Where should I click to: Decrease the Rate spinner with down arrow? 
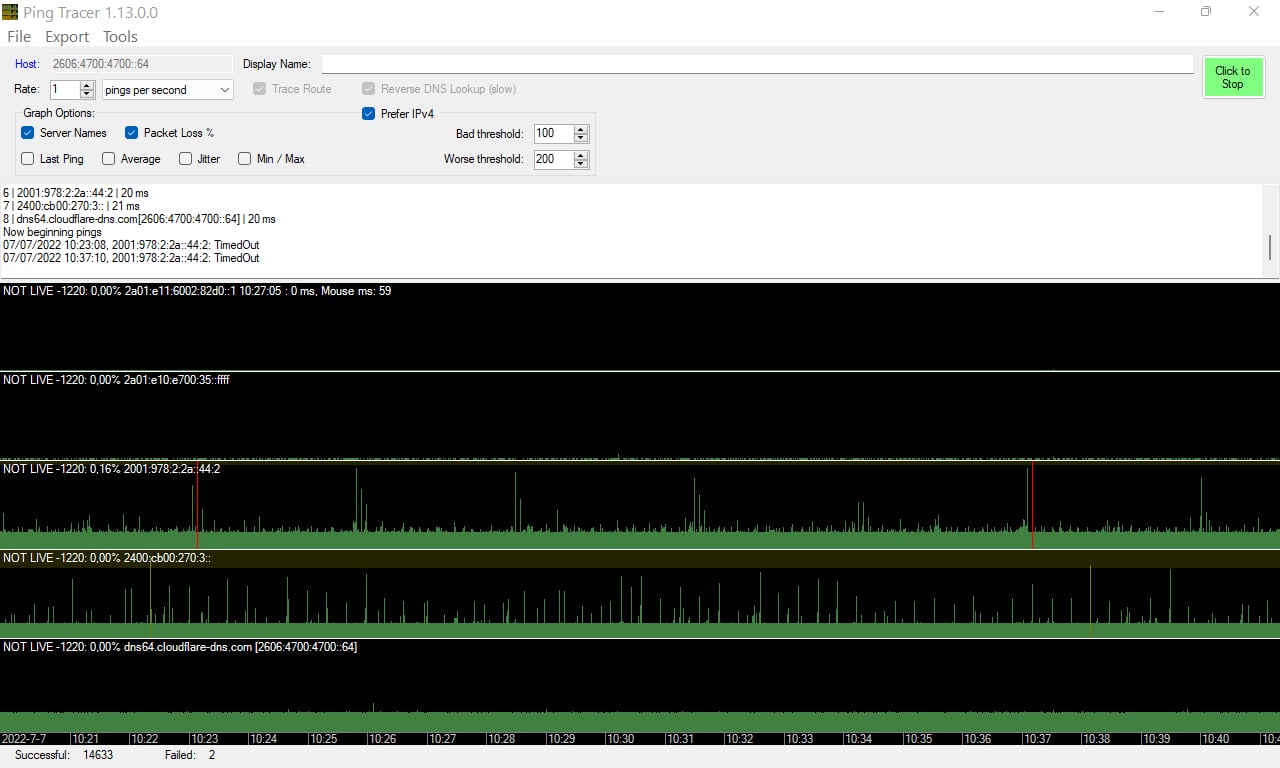(87, 94)
